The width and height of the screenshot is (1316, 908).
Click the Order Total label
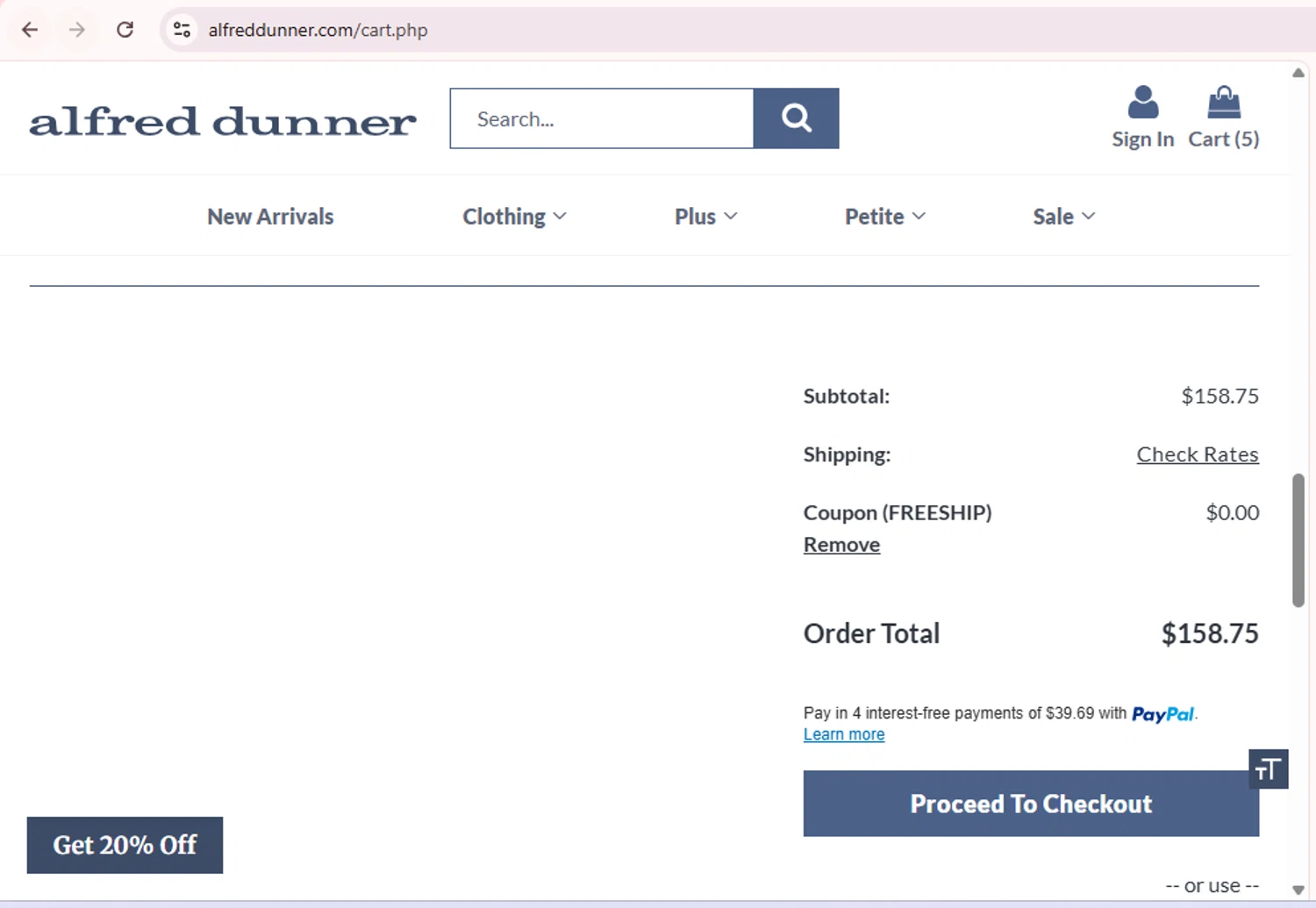(x=871, y=633)
